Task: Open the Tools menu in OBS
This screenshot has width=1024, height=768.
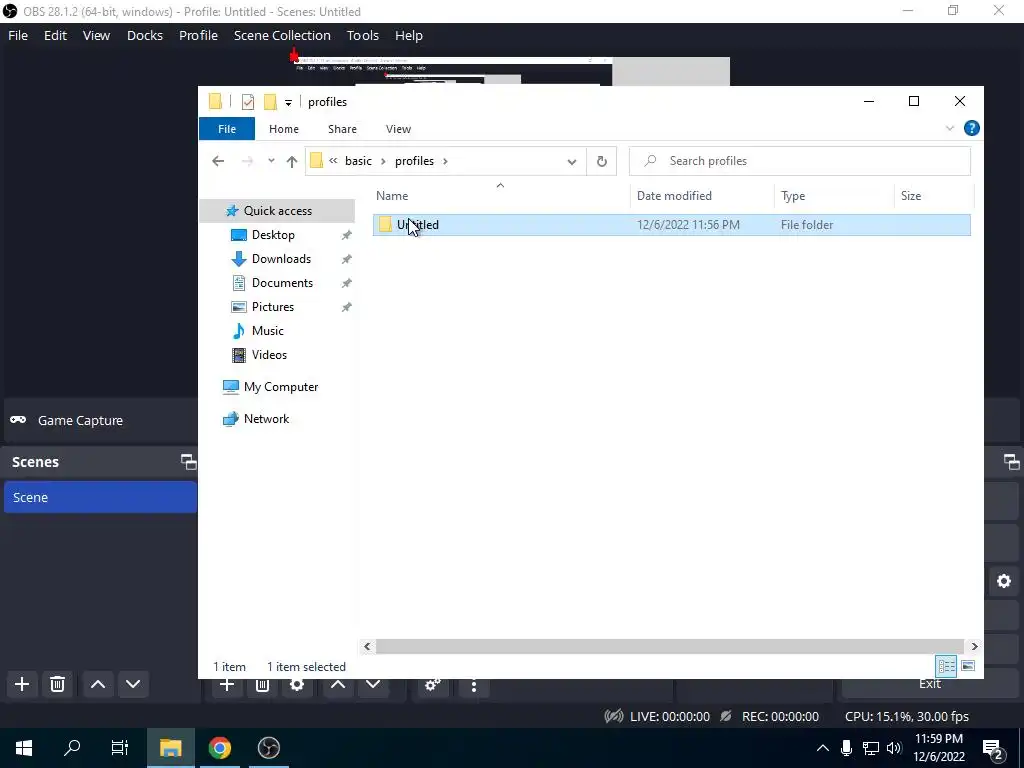Action: [x=362, y=35]
